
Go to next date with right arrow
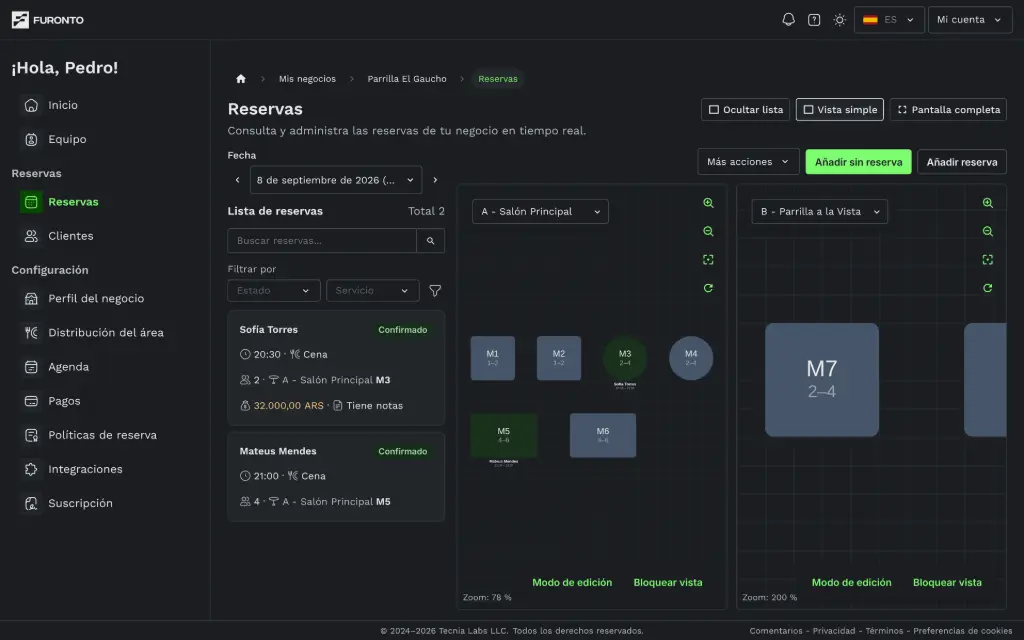click(x=435, y=180)
